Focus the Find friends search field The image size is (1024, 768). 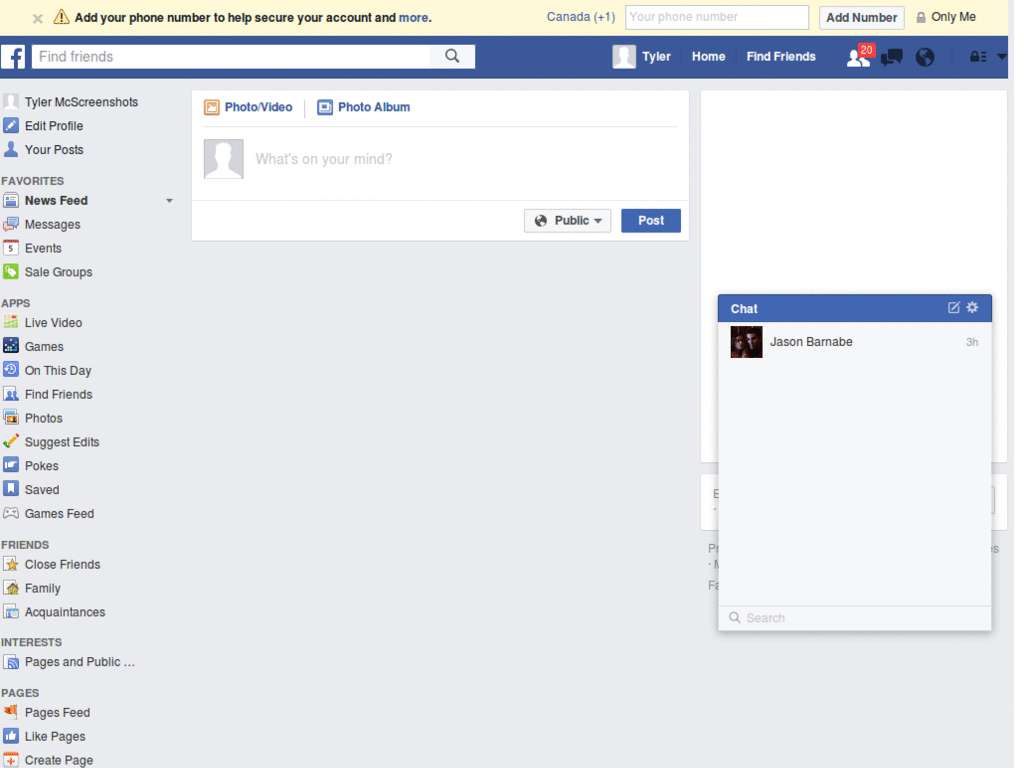[231, 57]
